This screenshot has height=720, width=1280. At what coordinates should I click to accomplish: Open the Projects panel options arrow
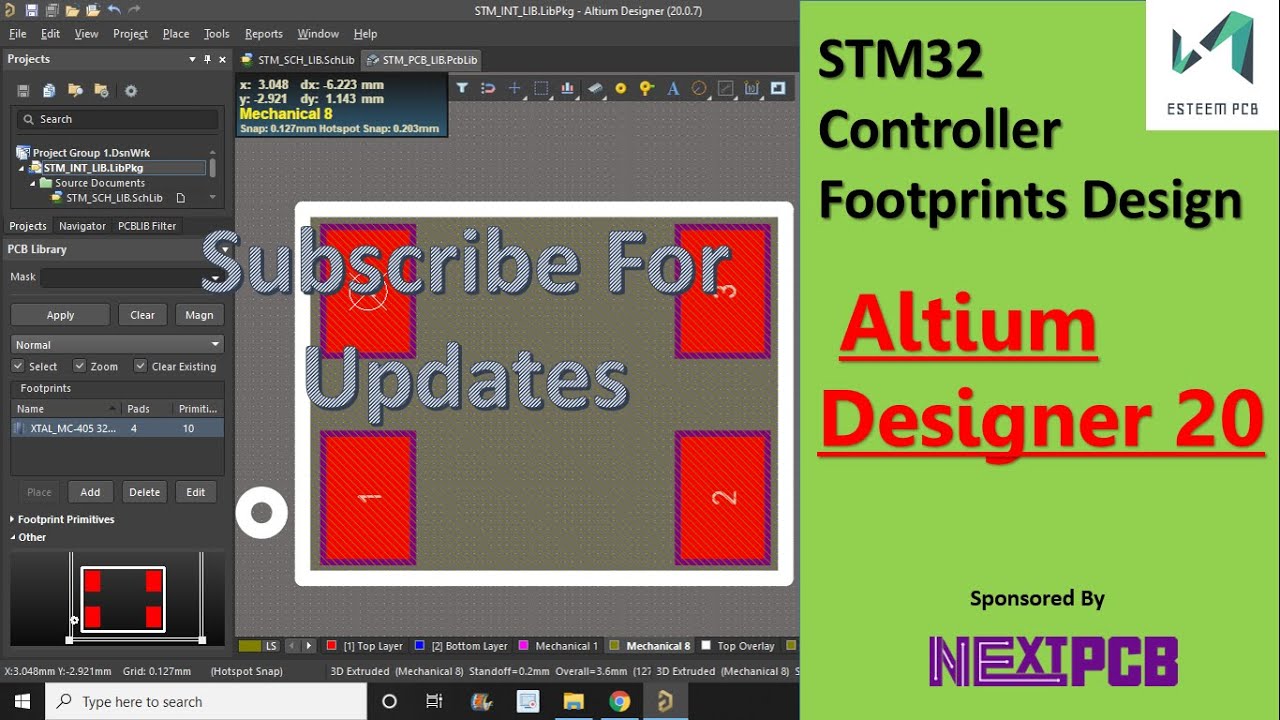point(193,60)
